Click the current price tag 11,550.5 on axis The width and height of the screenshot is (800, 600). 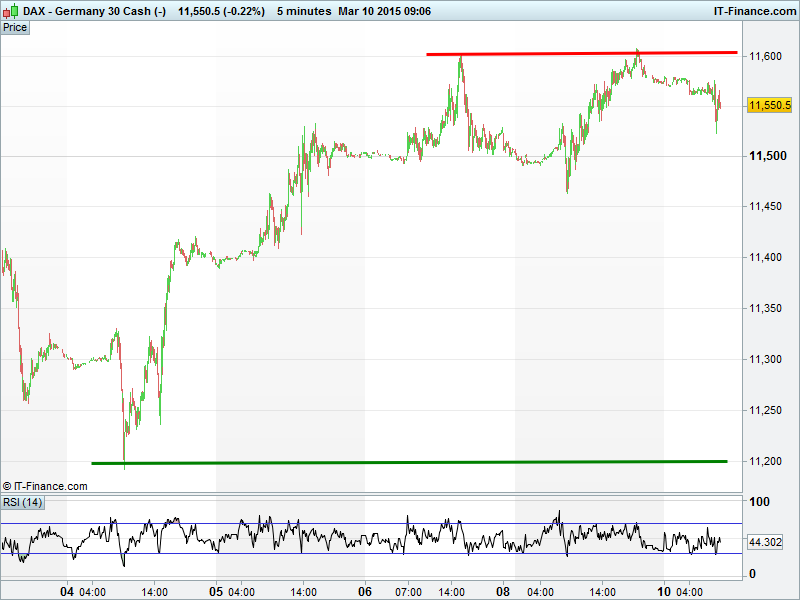coord(769,105)
